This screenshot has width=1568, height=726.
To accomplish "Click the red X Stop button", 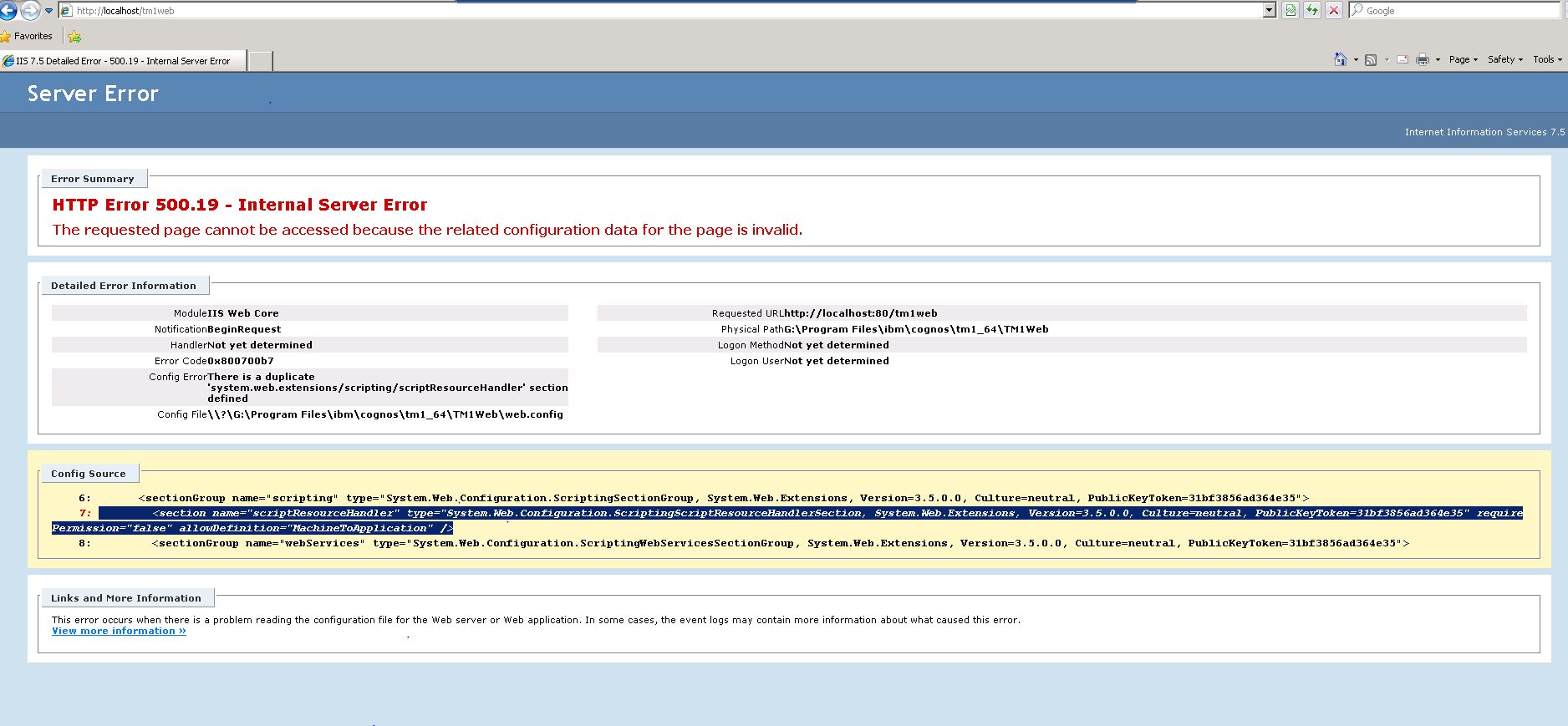I will 1334,11.
